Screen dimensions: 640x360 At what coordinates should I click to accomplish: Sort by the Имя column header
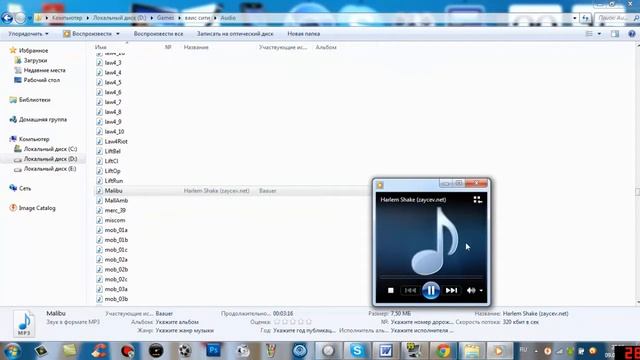click(100, 47)
